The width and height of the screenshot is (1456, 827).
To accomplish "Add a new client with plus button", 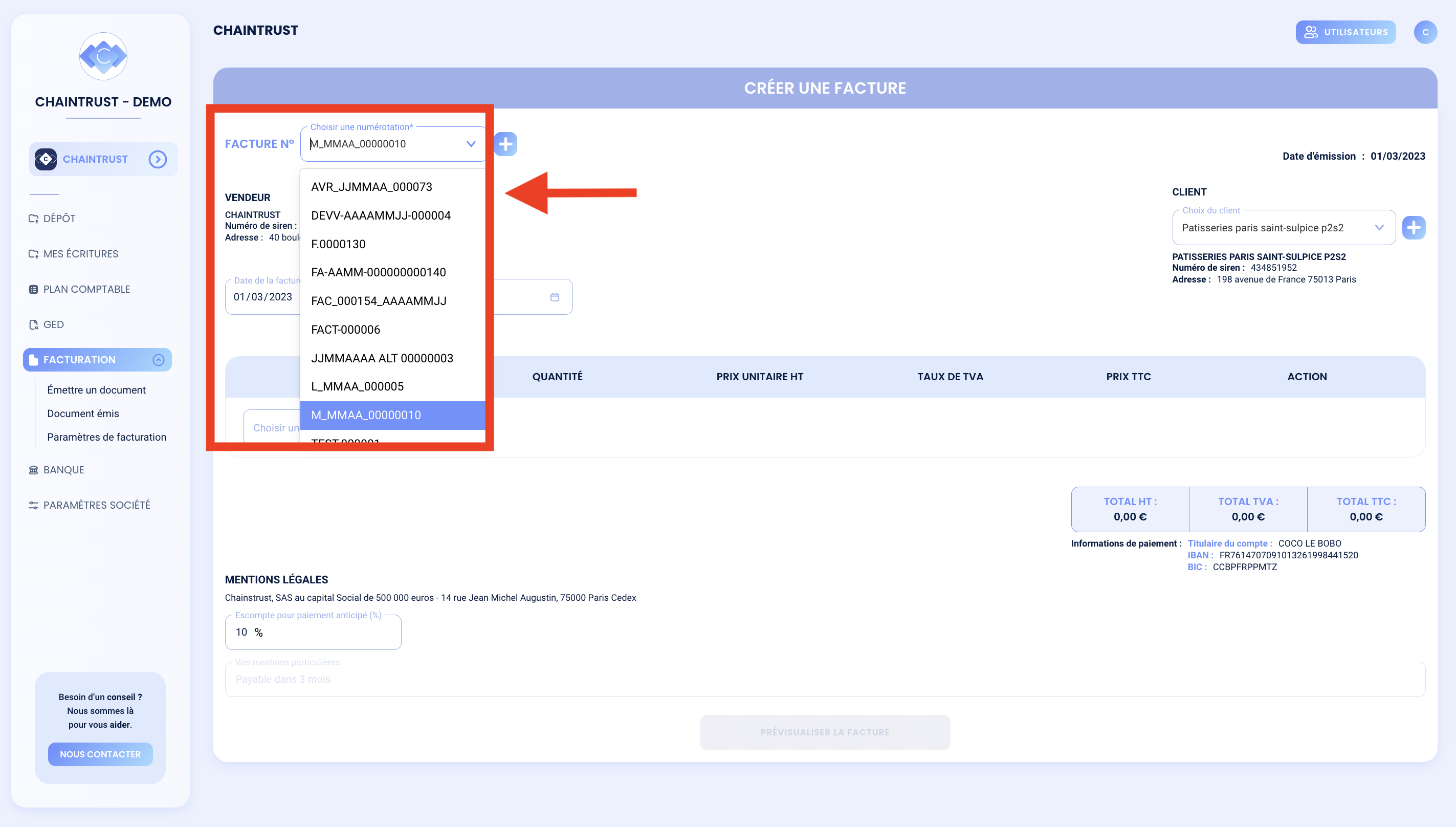I will click(1414, 228).
